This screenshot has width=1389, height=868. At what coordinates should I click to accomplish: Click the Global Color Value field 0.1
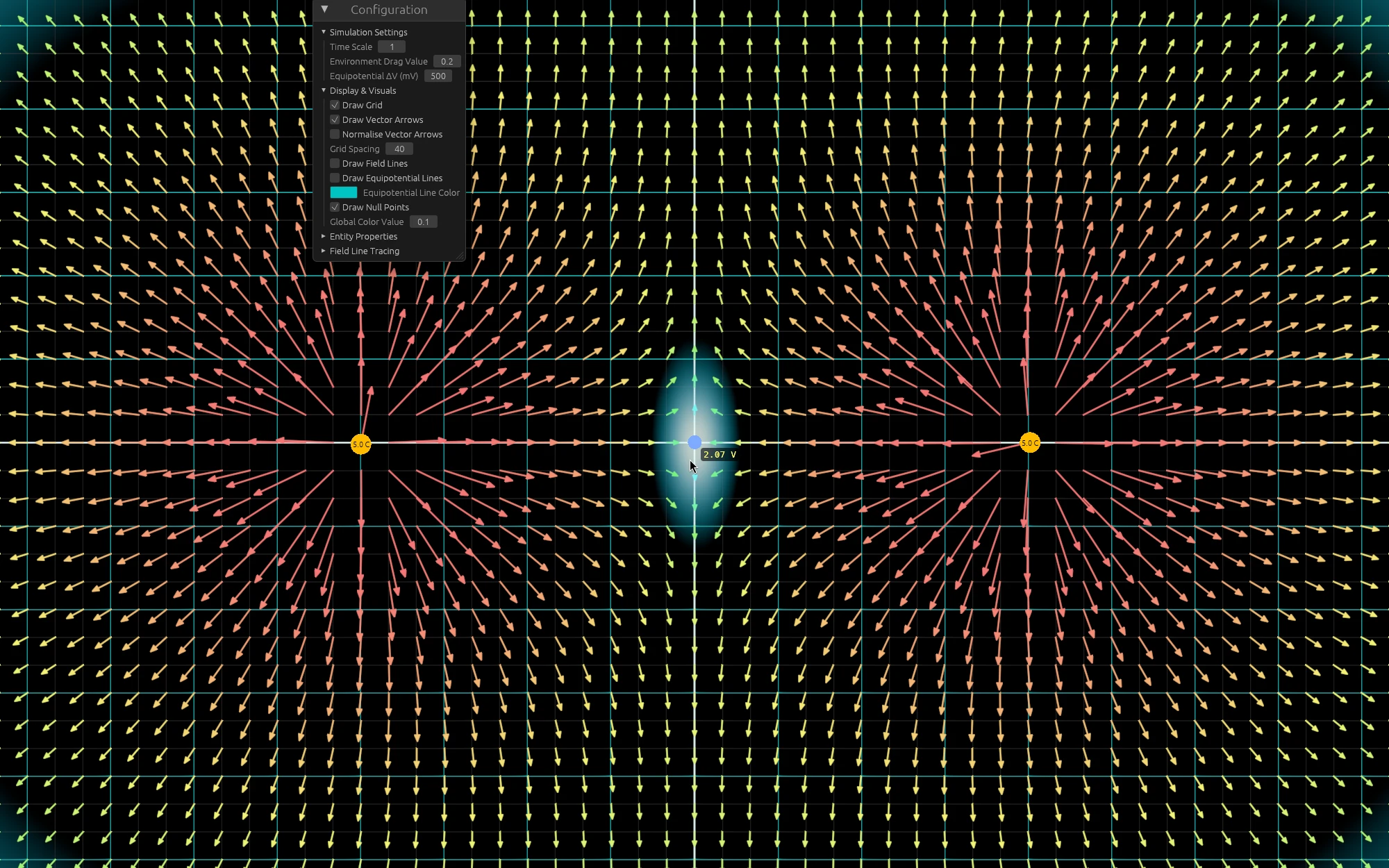(423, 222)
